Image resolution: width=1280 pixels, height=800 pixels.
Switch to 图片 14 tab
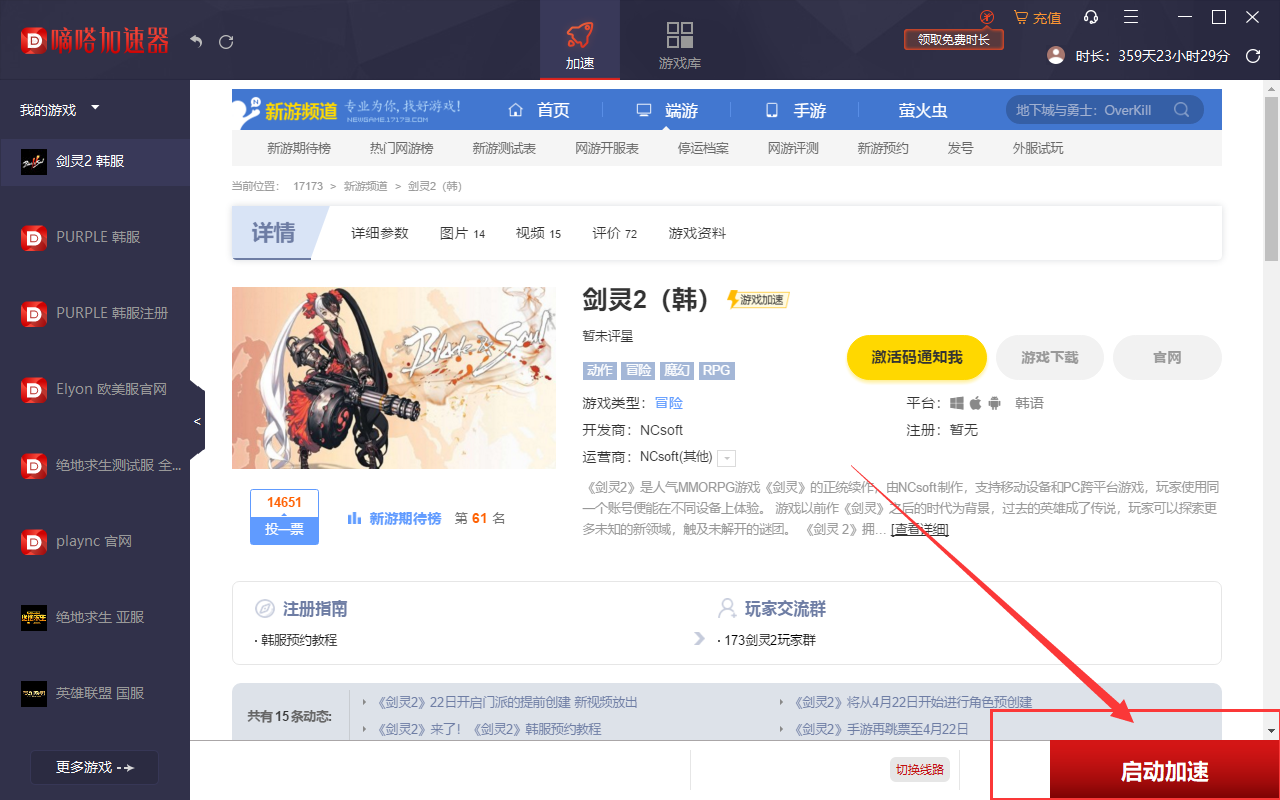pyautogui.click(x=462, y=233)
